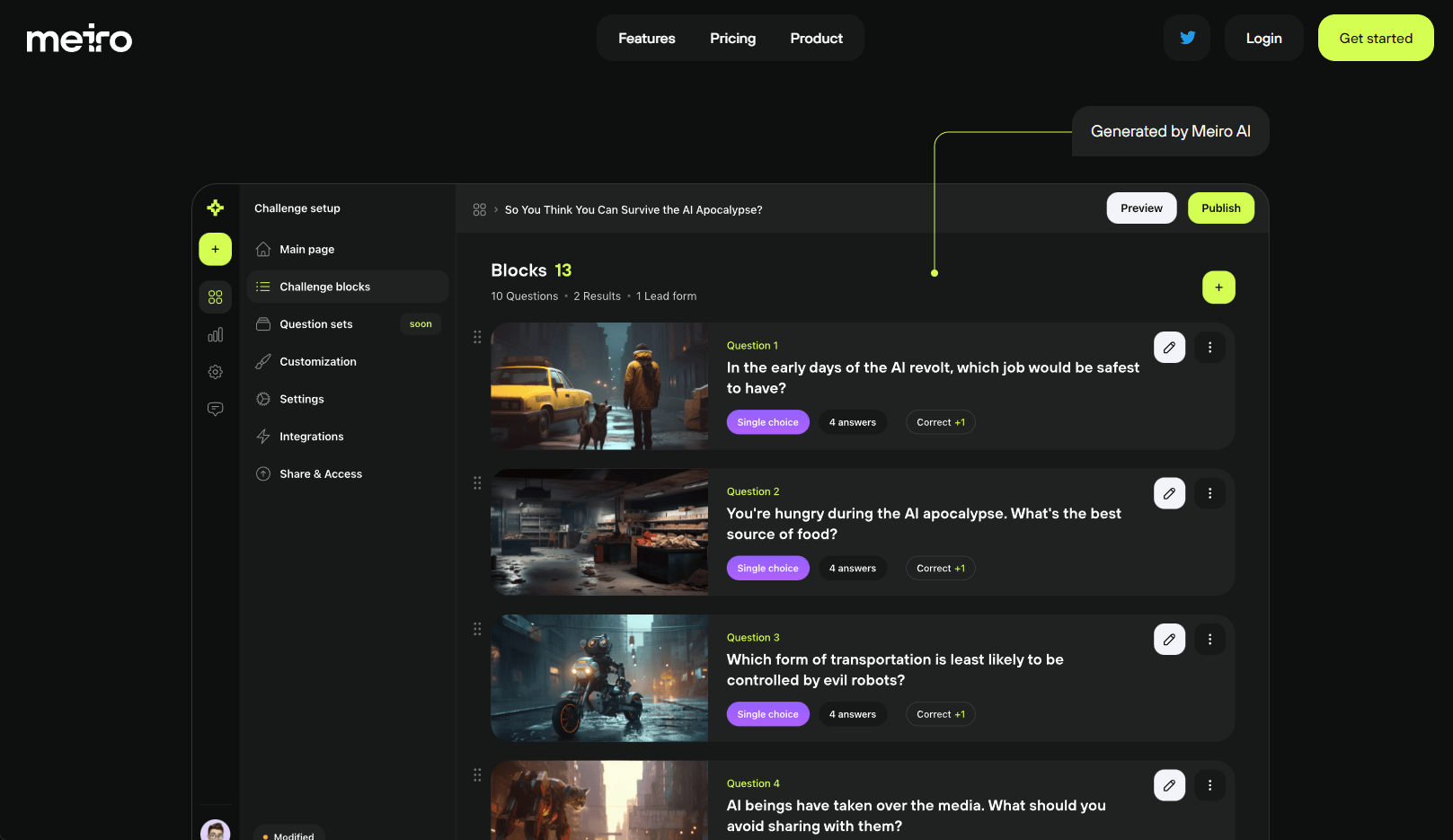Edit Question 4 with pencil icon
Viewport: 1453px width, 840px height.
click(1169, 785)
